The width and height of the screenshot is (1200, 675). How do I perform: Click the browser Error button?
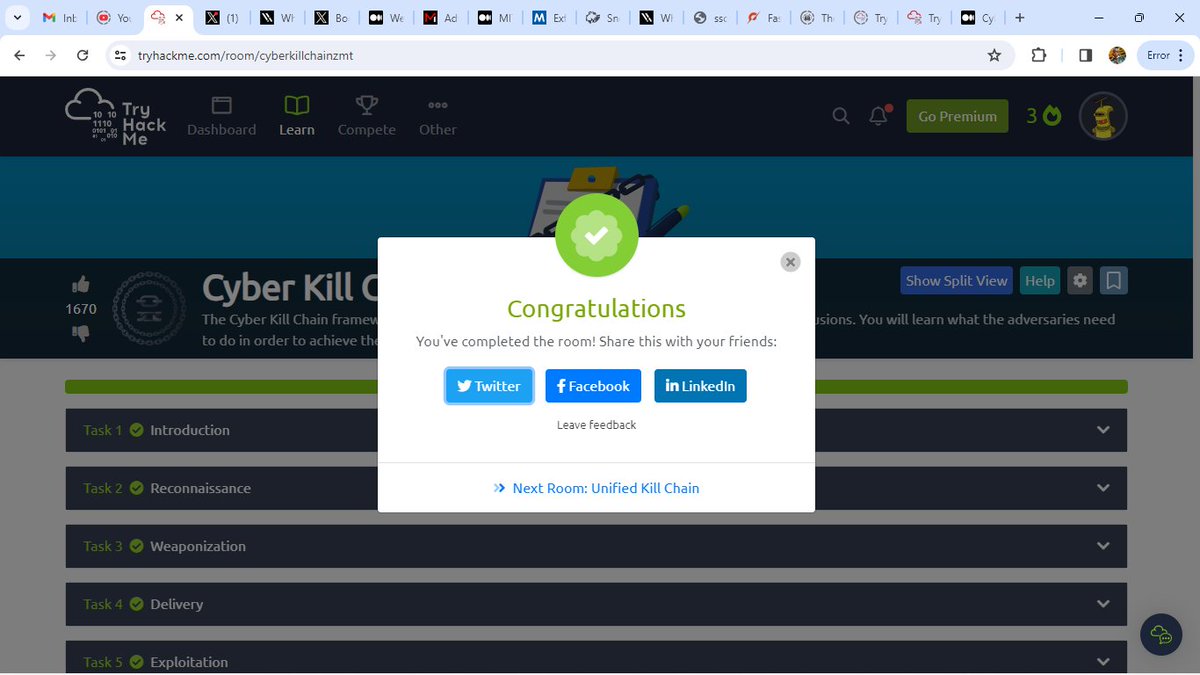point(1166,56)
